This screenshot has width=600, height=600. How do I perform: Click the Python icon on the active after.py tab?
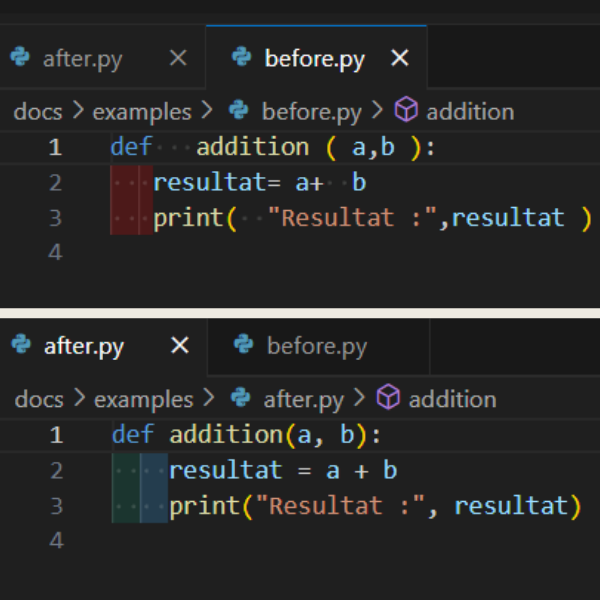tap(20, 345)
